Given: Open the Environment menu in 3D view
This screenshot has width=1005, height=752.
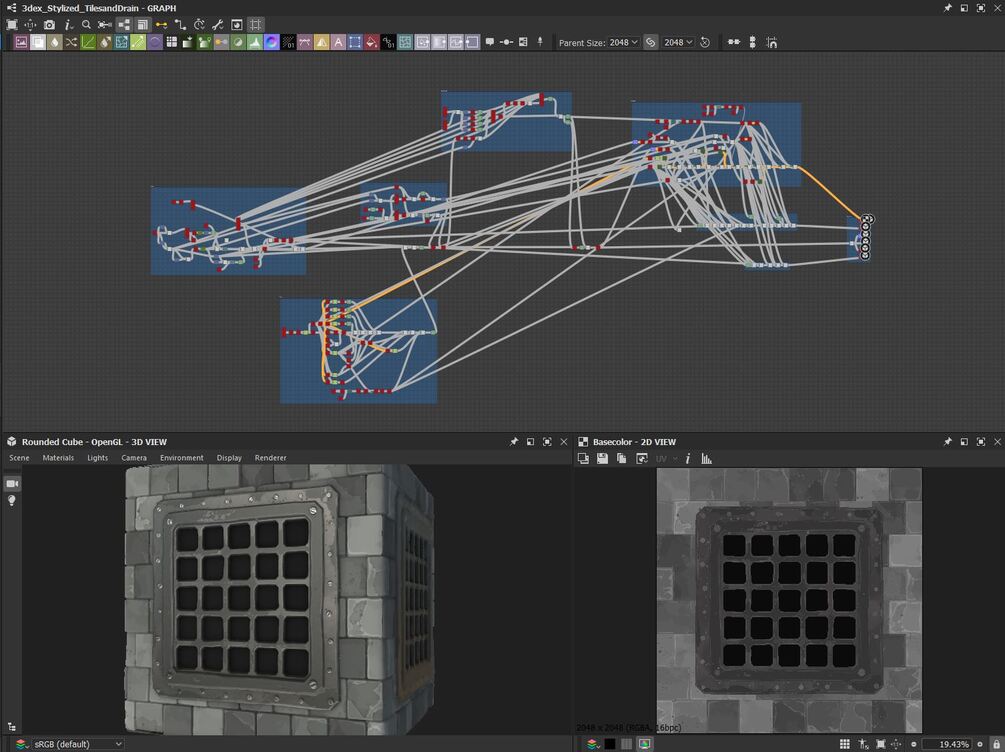Looking at the screenshot, I should 182,458.
